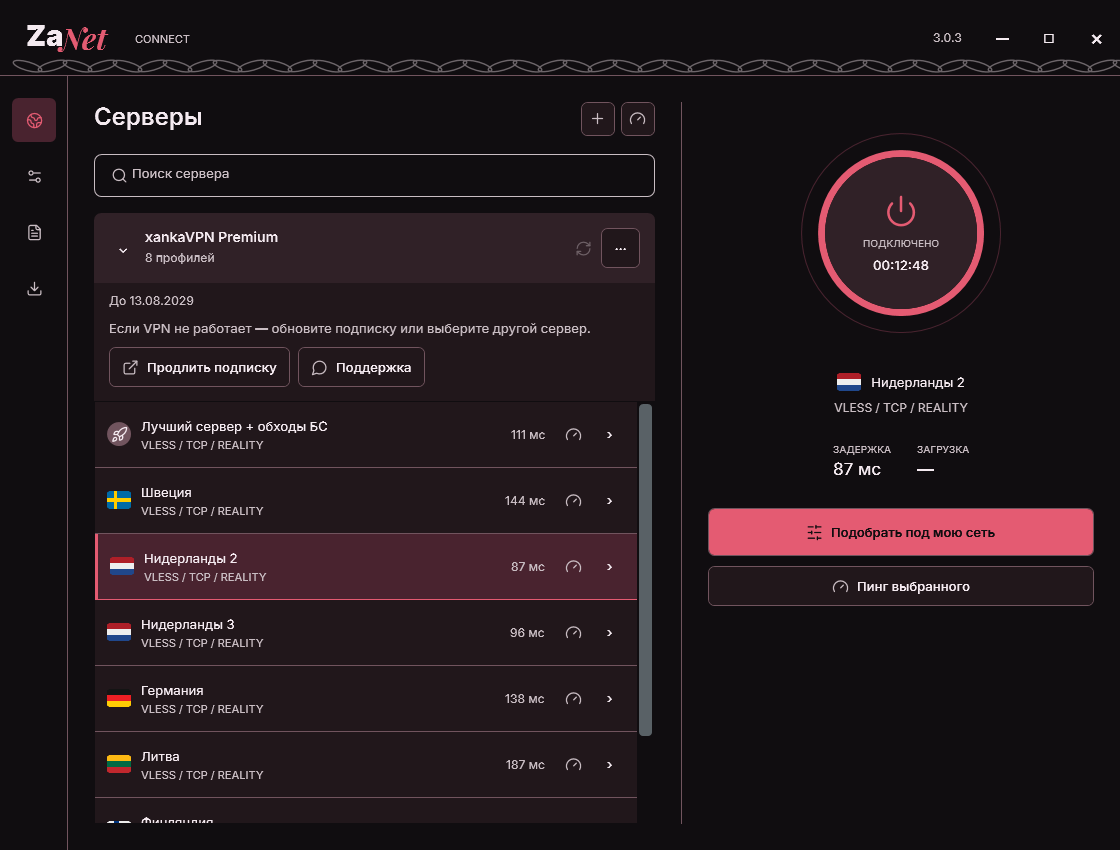Open the download sidebar icon
The width and height of the screenshot is (1120, 850).
tap(34, 289)
